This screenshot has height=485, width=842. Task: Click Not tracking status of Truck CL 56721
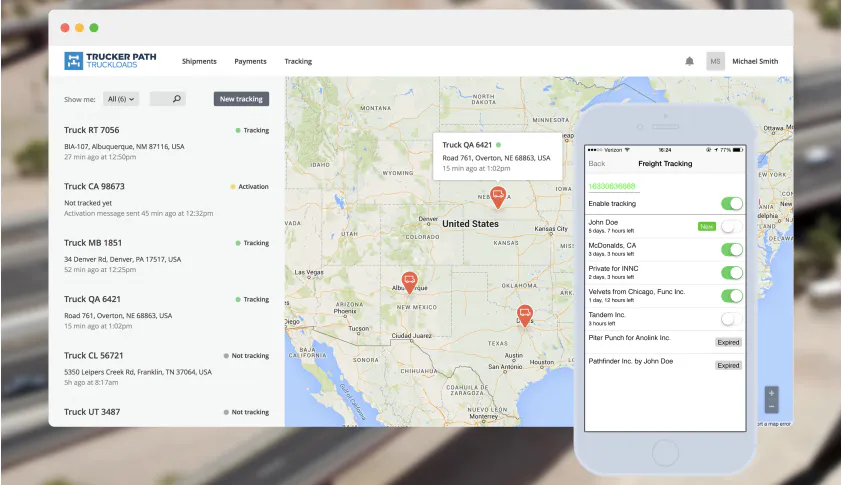click(246, 356)
